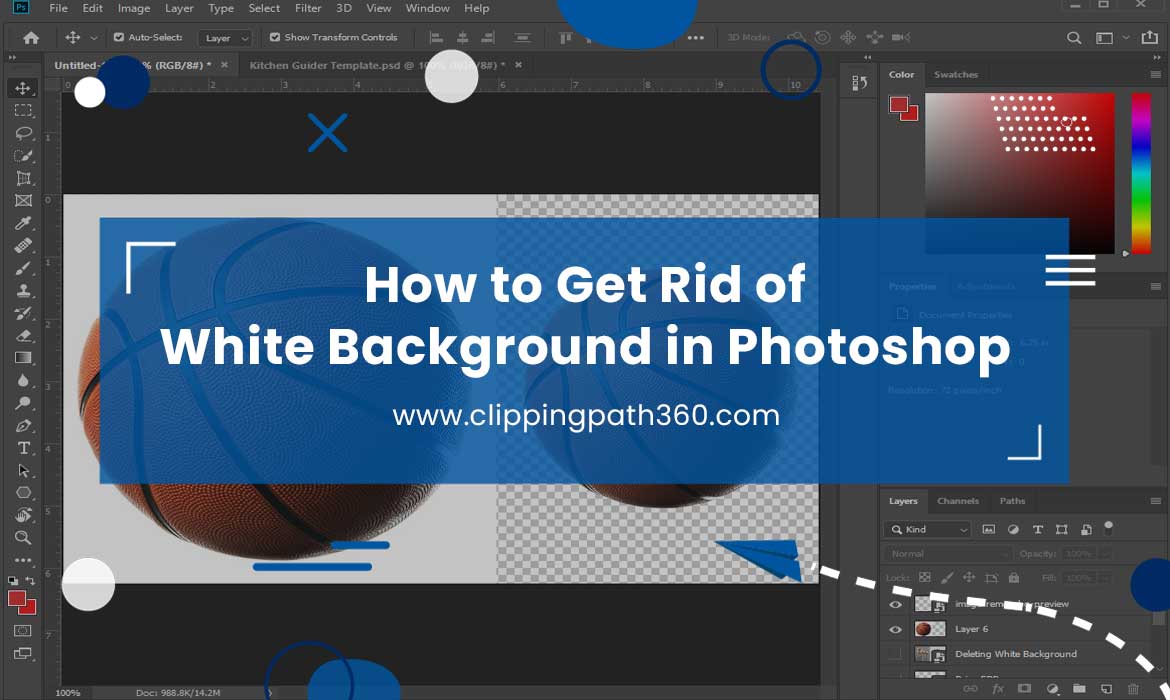Open the workspace switcher dropdown arrow
This screenshot has width=1170, height=700.
point(1126,37)
